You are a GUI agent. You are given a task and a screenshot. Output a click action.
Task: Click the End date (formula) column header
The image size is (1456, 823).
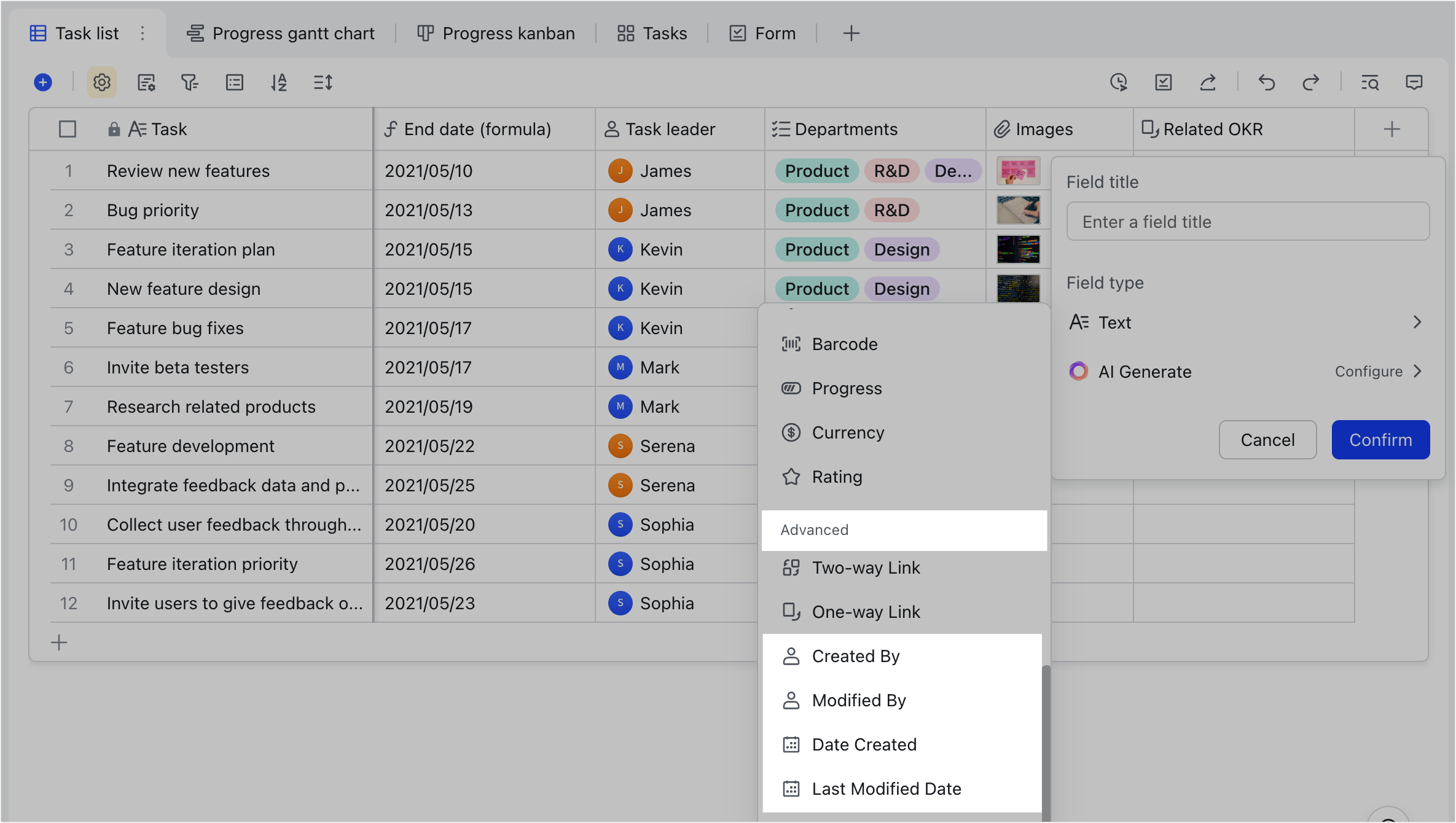(x=484, y=129)
